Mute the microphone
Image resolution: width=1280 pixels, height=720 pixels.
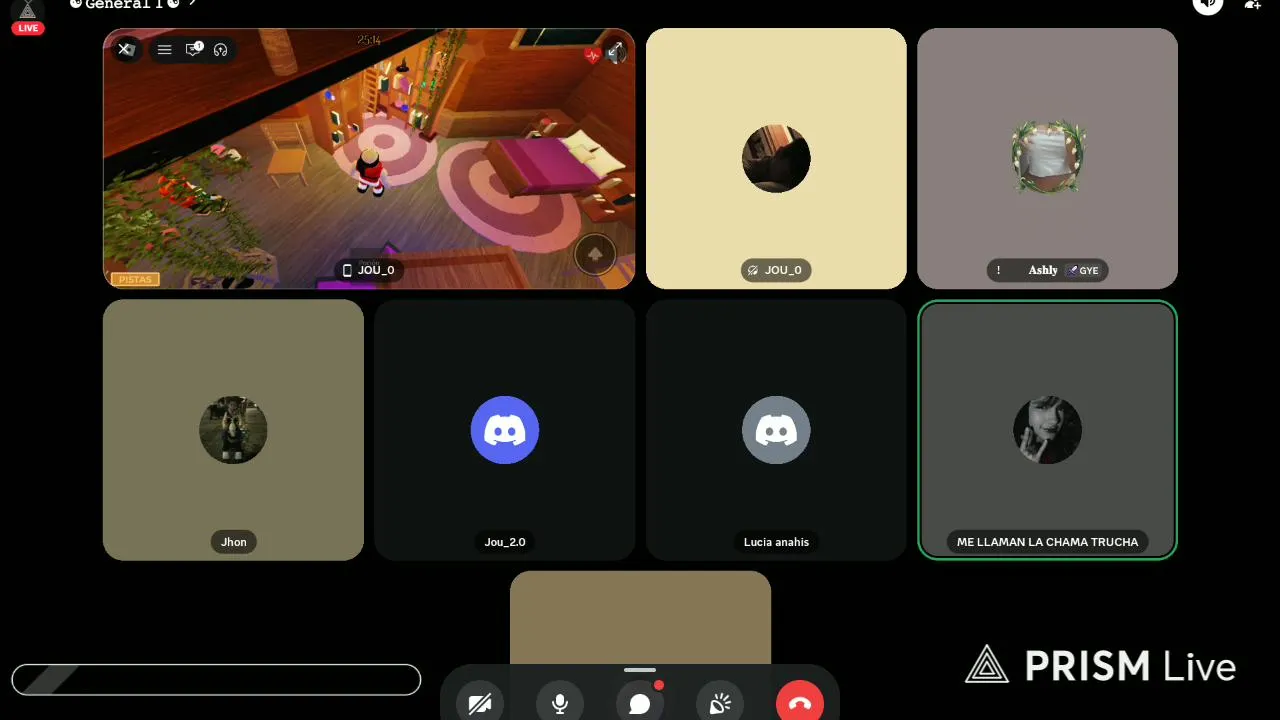560,704
